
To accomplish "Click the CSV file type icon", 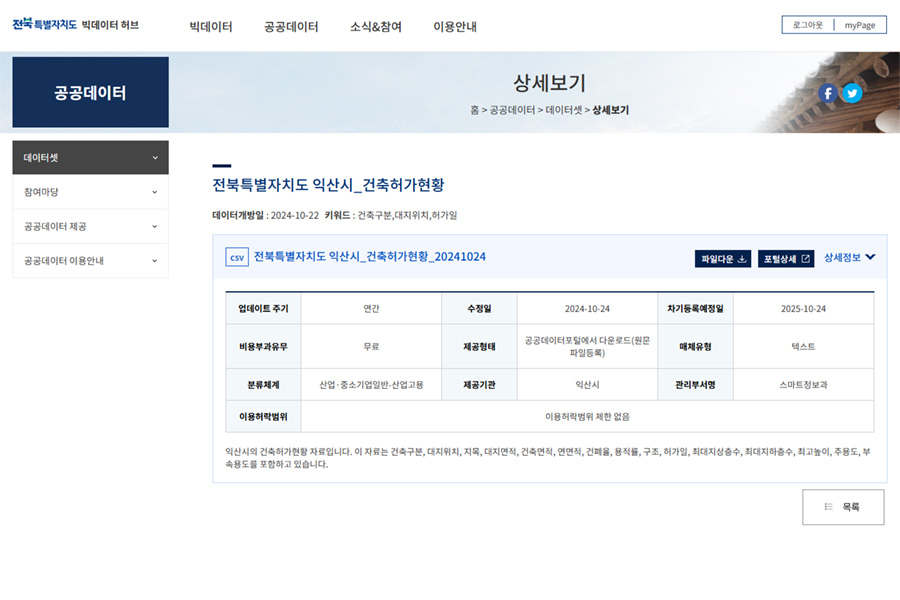I will pyautogui.click(x=236, y=257).
